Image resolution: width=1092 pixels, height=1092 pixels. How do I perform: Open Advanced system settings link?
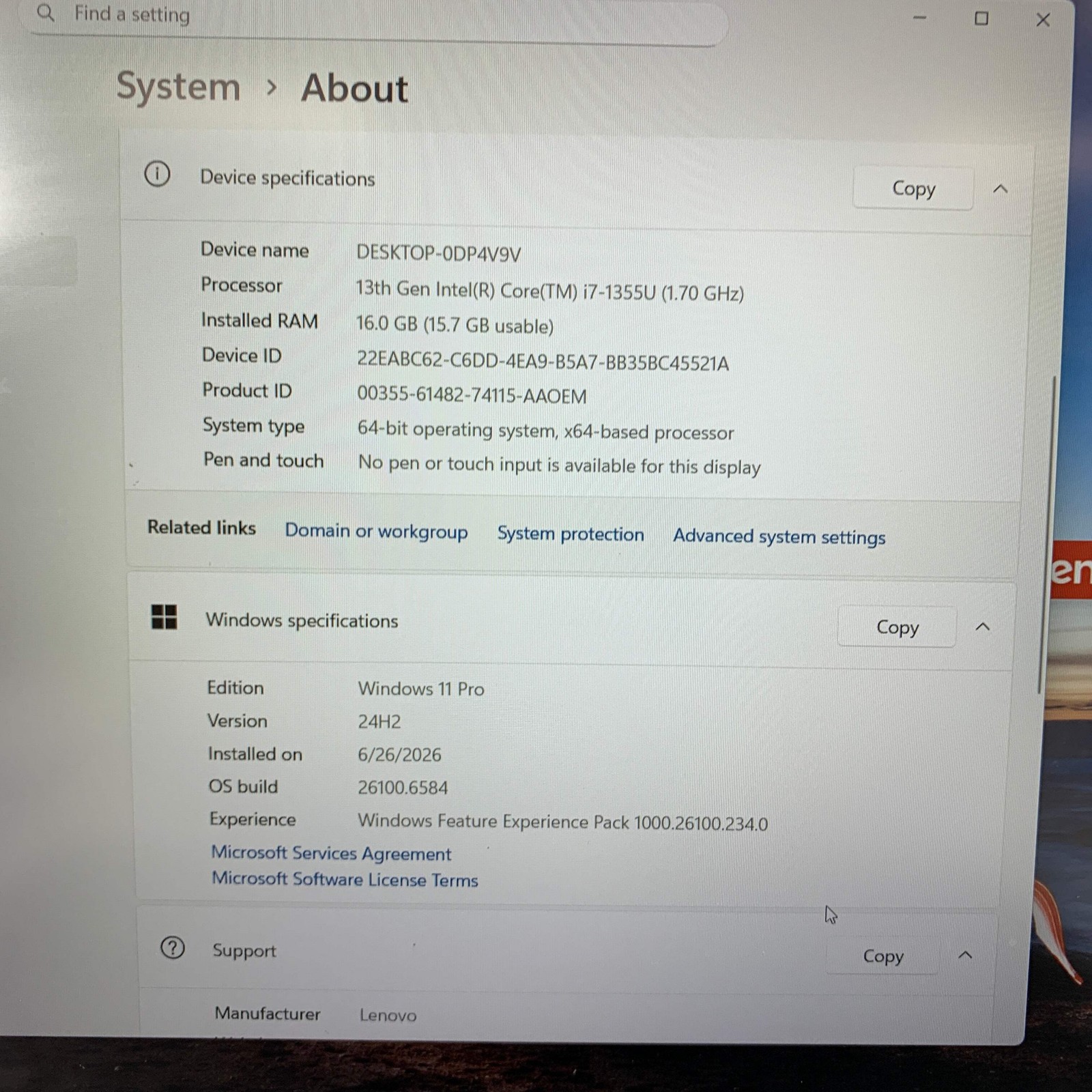pos(779,536)
